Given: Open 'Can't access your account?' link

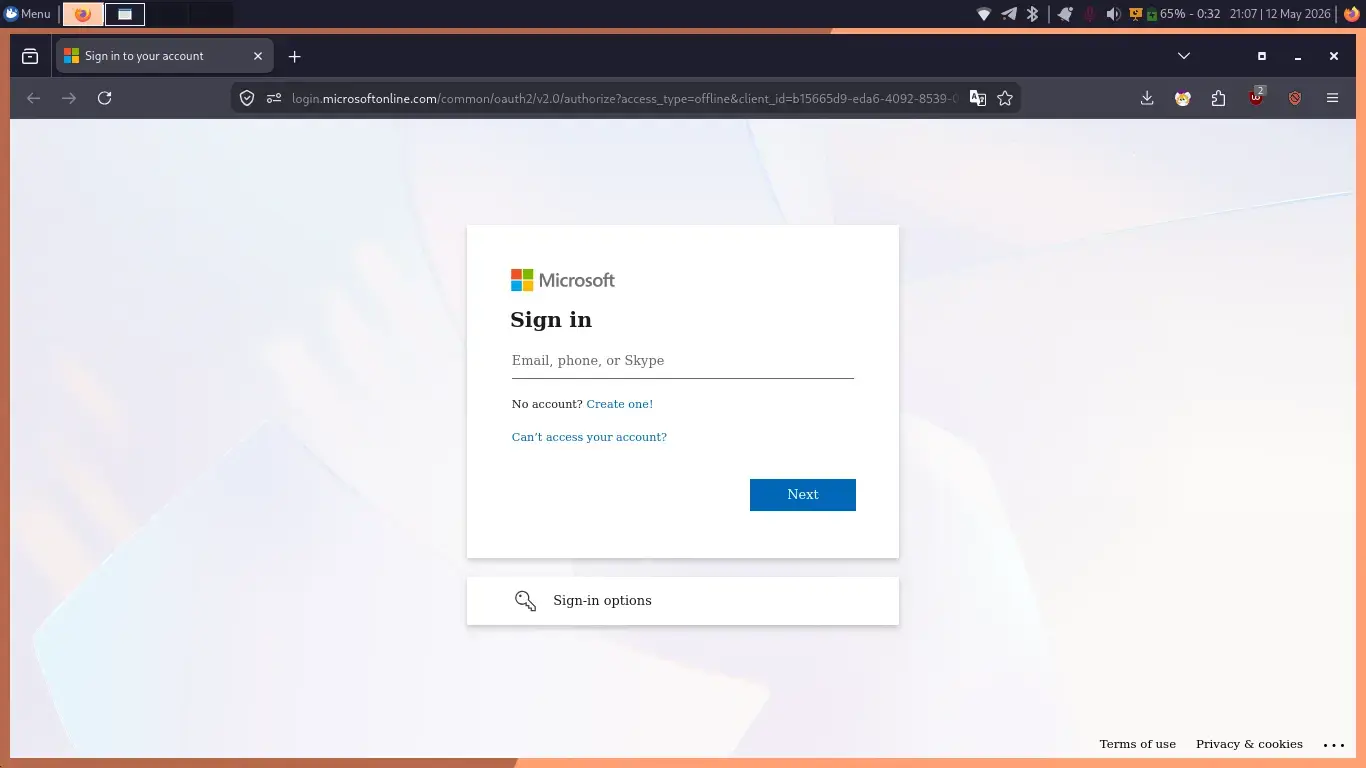Looking at the screenshot, I should pyautogui.click(x=589, y=437).
